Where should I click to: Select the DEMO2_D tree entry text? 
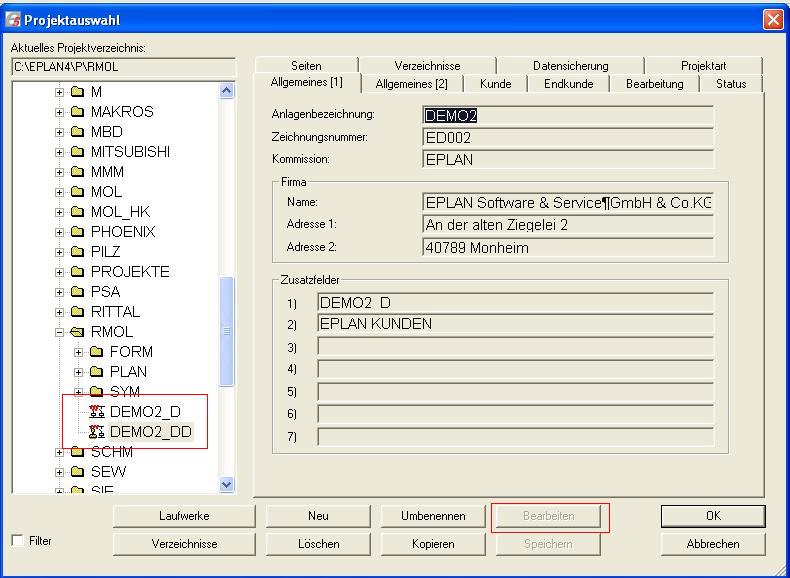(145, 412)
